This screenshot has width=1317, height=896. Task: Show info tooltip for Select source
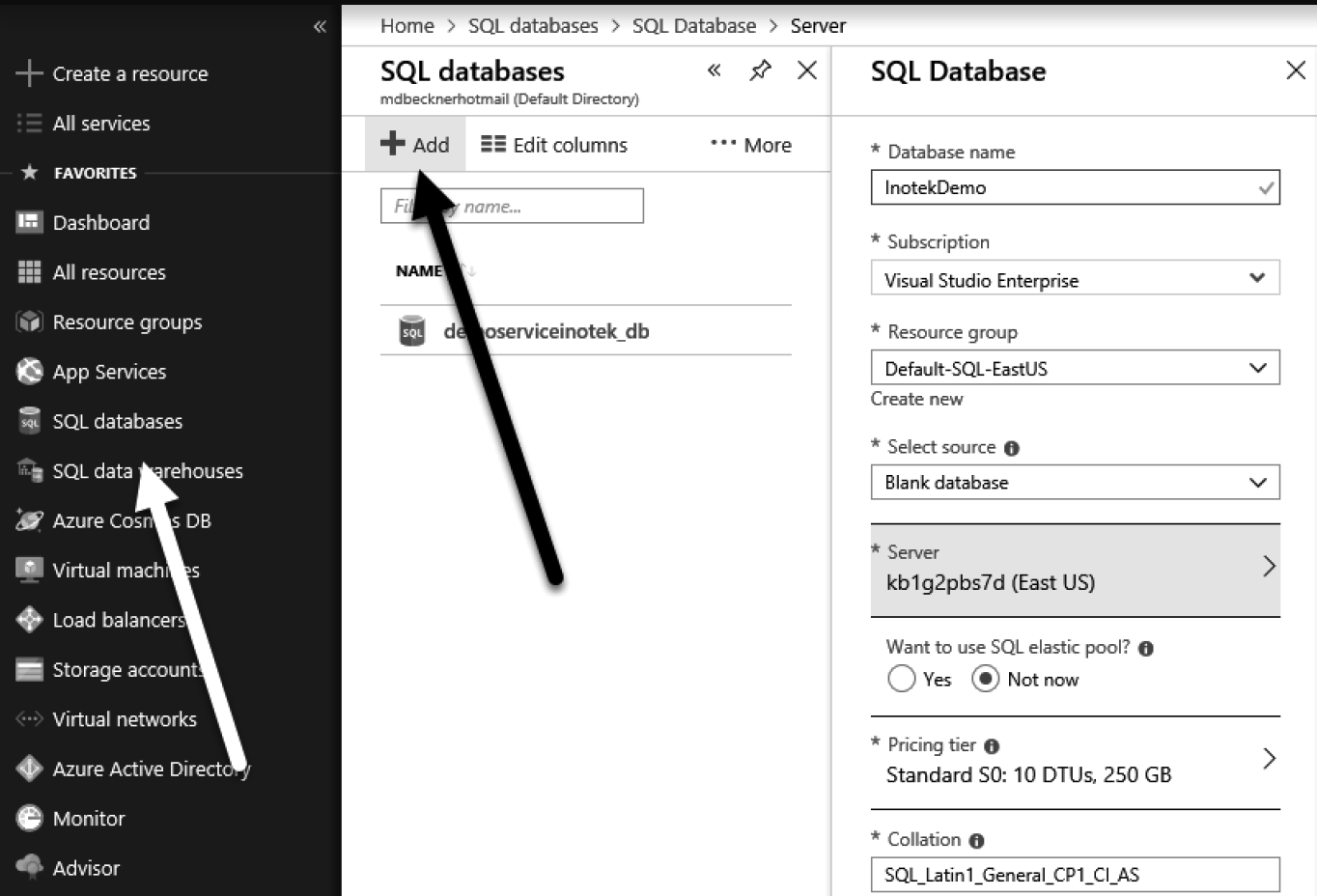1012,448
